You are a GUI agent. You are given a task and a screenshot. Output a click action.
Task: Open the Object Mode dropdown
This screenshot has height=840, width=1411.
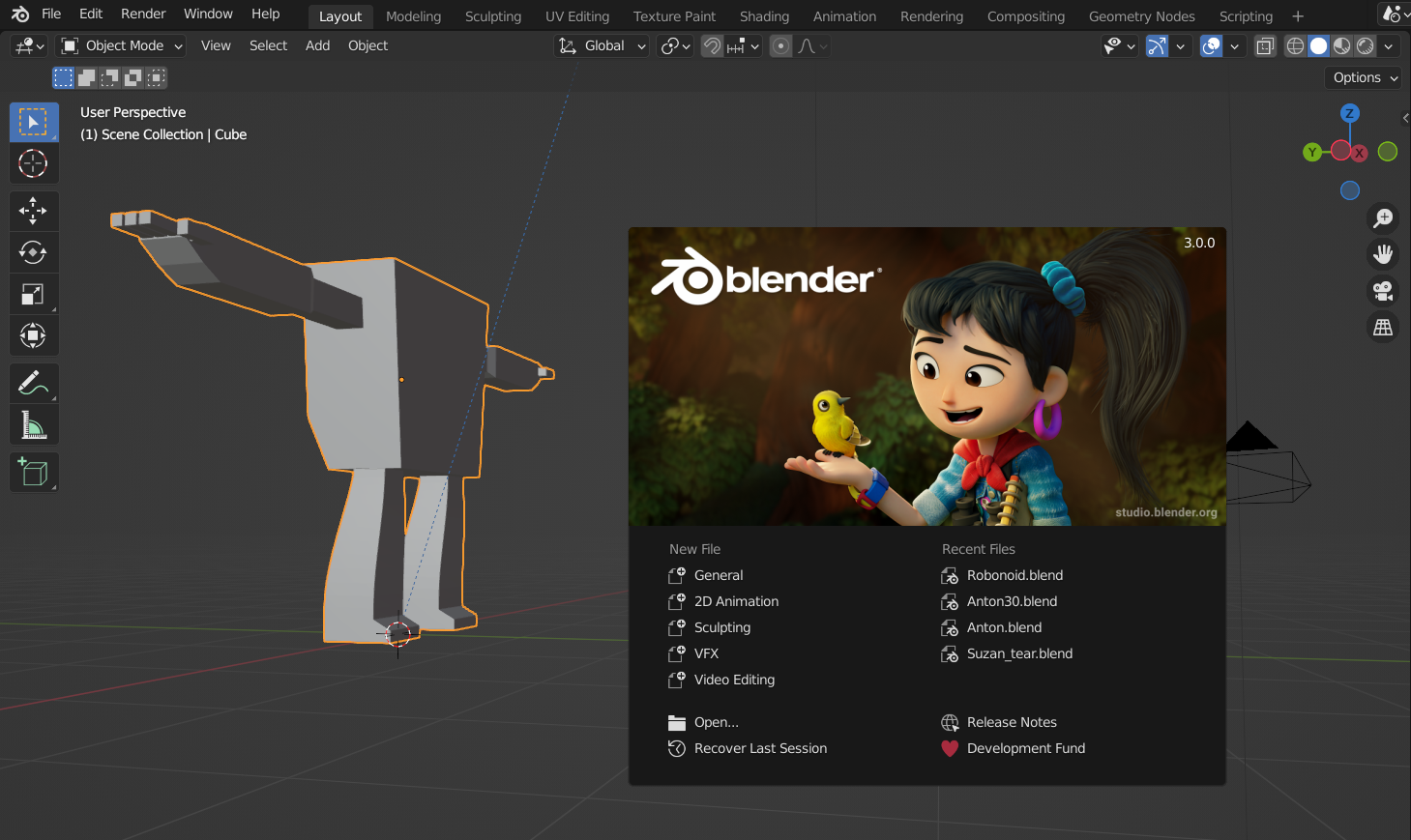[x=122, y=45]
